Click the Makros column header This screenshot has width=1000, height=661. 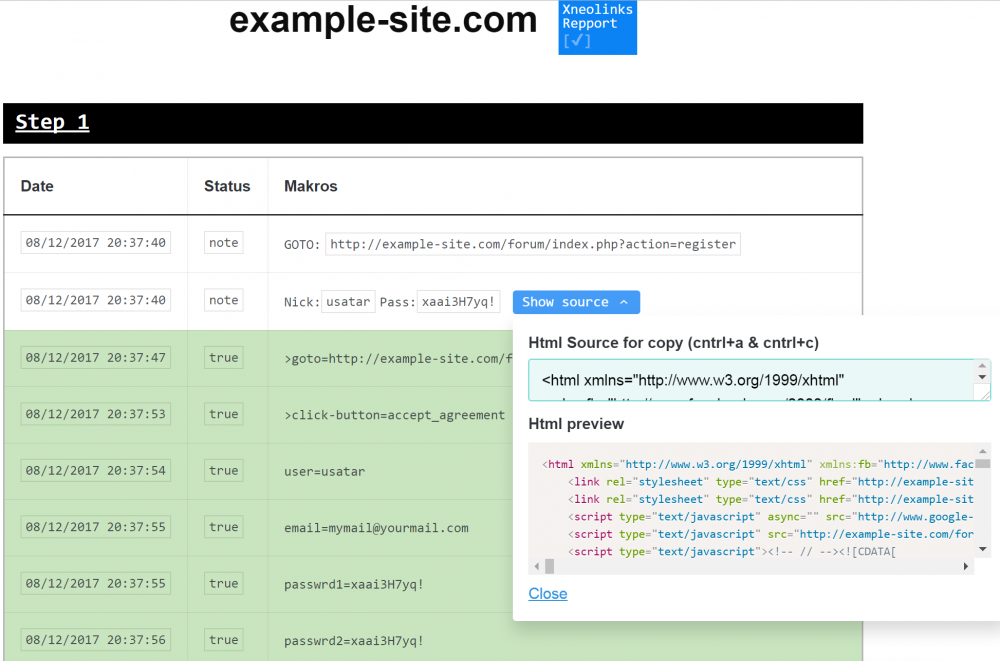tap(311, 186)
